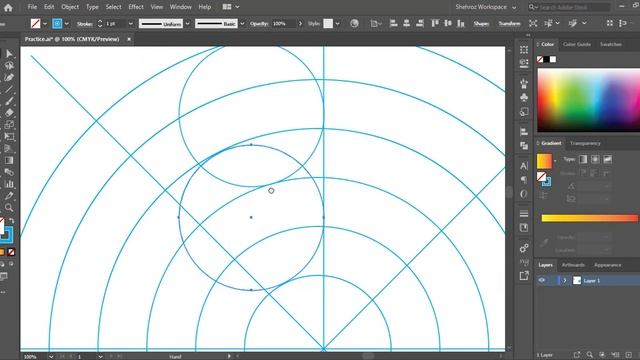Image resolution: width=640 pixels, height=360 pixels.
Task: Select the Eraser tool
Action: tap(9, 113)
